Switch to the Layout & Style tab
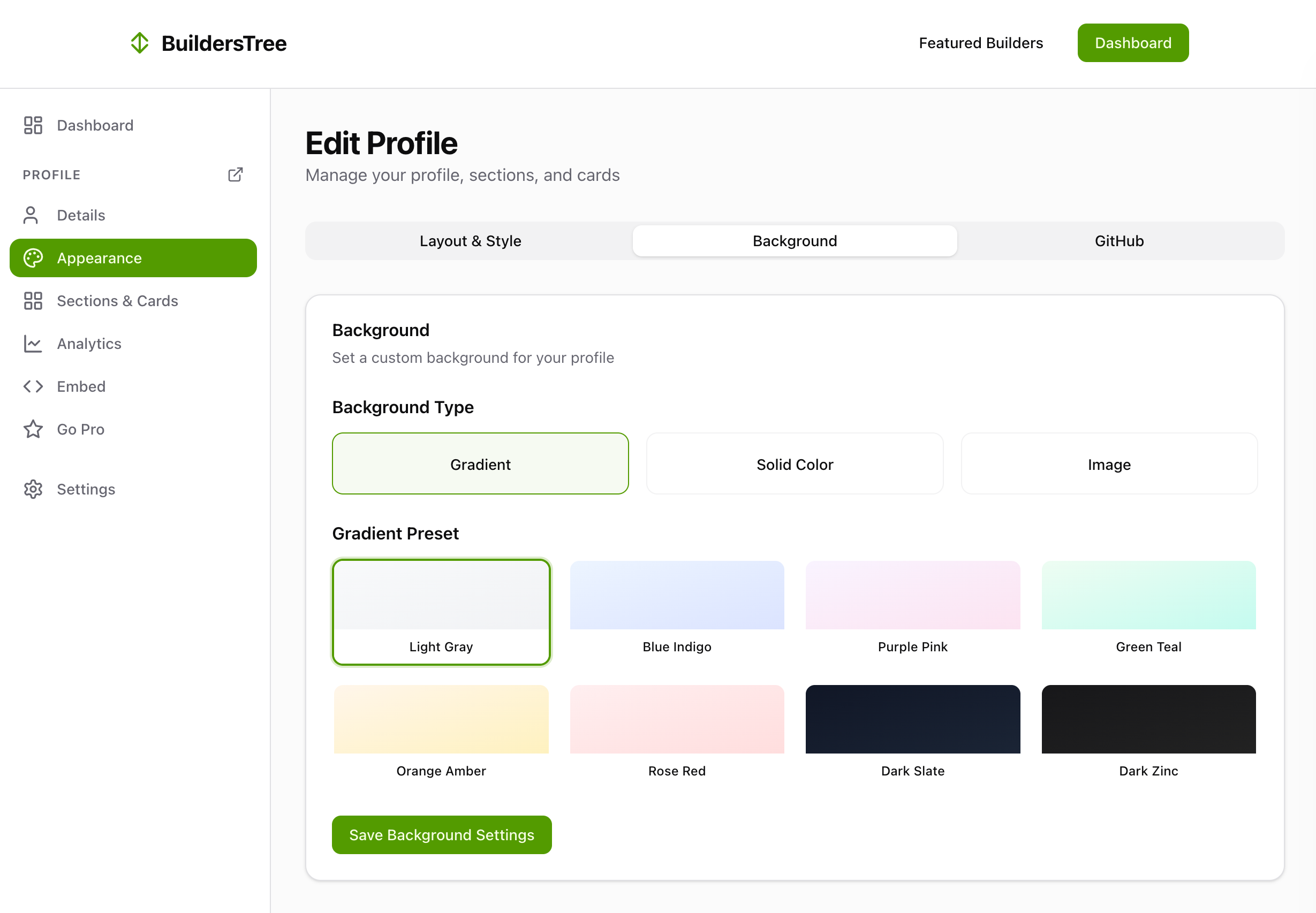 tap(470, 241)
